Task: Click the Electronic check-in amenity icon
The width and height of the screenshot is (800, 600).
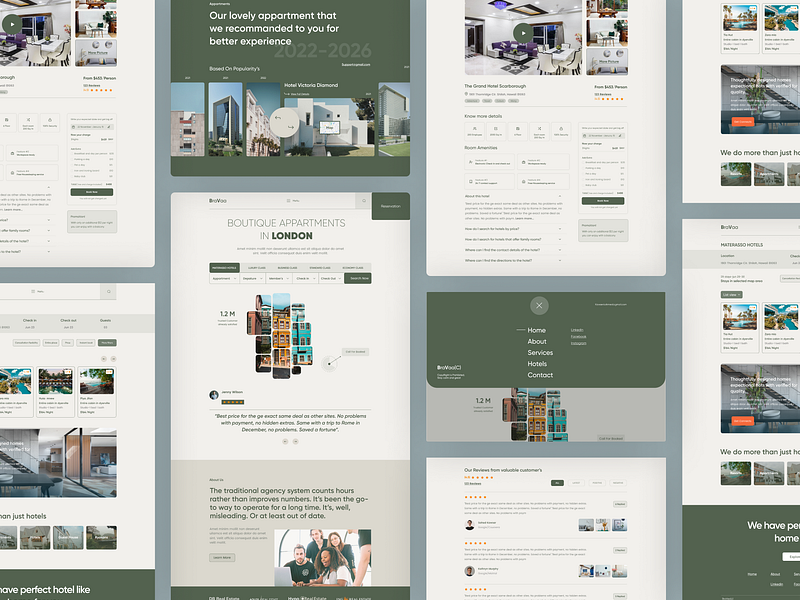Action: 470,162
